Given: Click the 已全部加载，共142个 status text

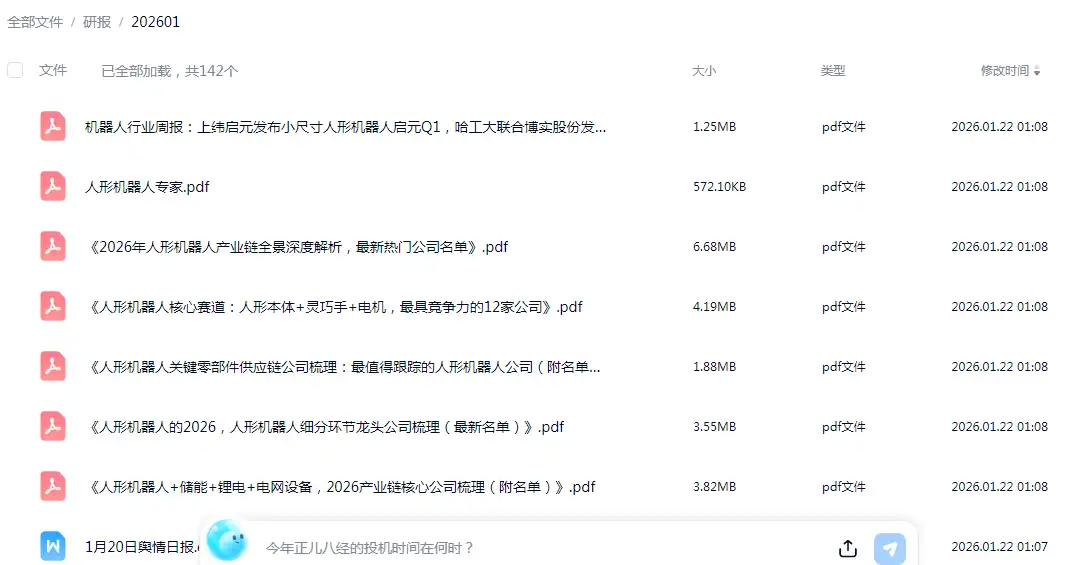Looking at the screenshot, I should click(x=169, y=71).
